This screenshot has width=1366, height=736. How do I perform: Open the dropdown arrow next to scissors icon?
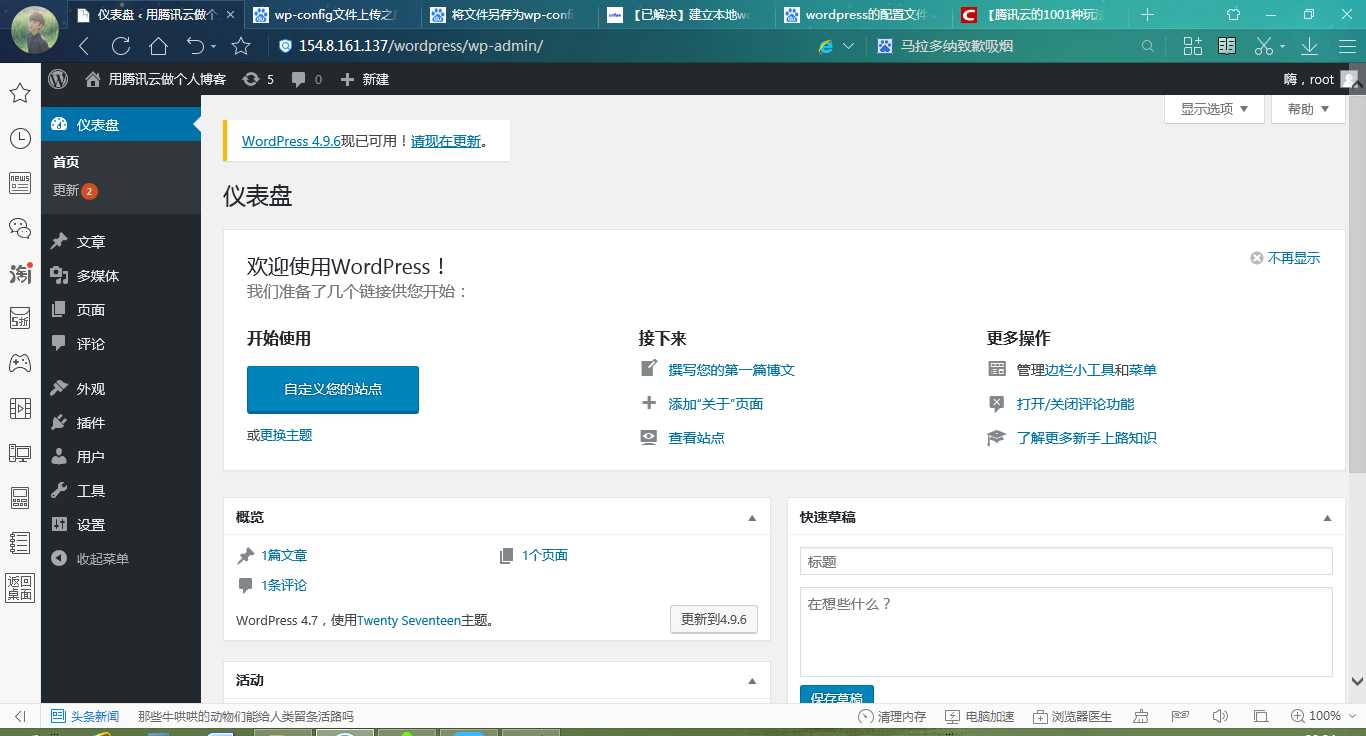[x=1282, y=47]
